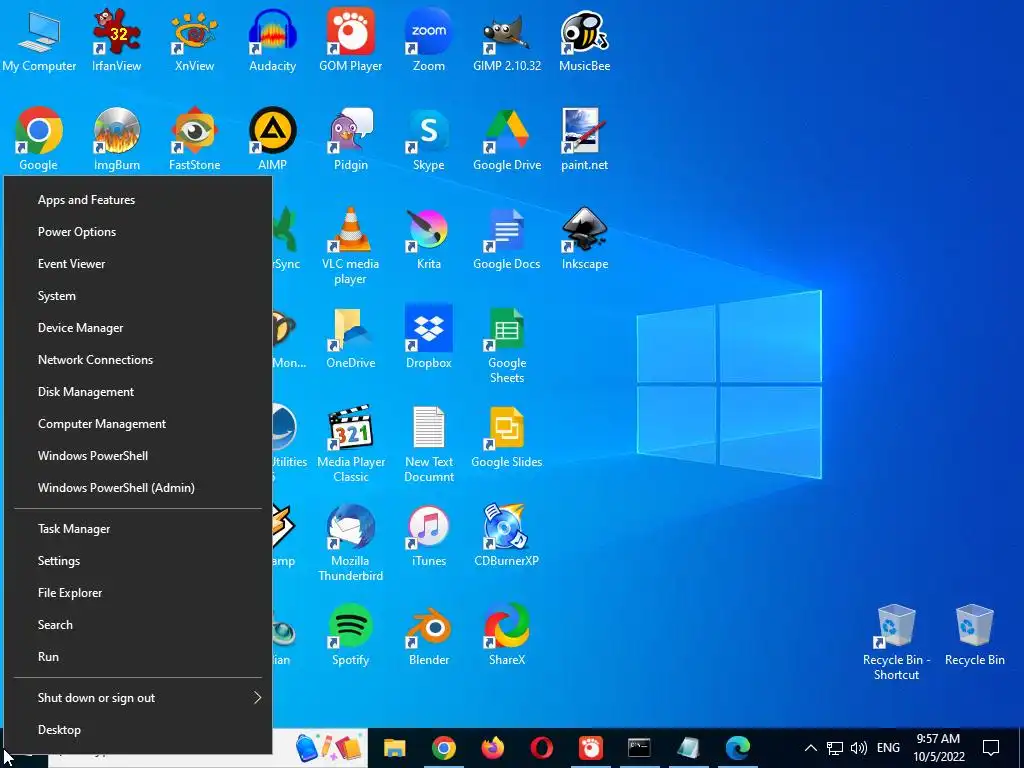Click the volume speaker tray icon
Screen dimensions: 1024x768
pos(859,748)
